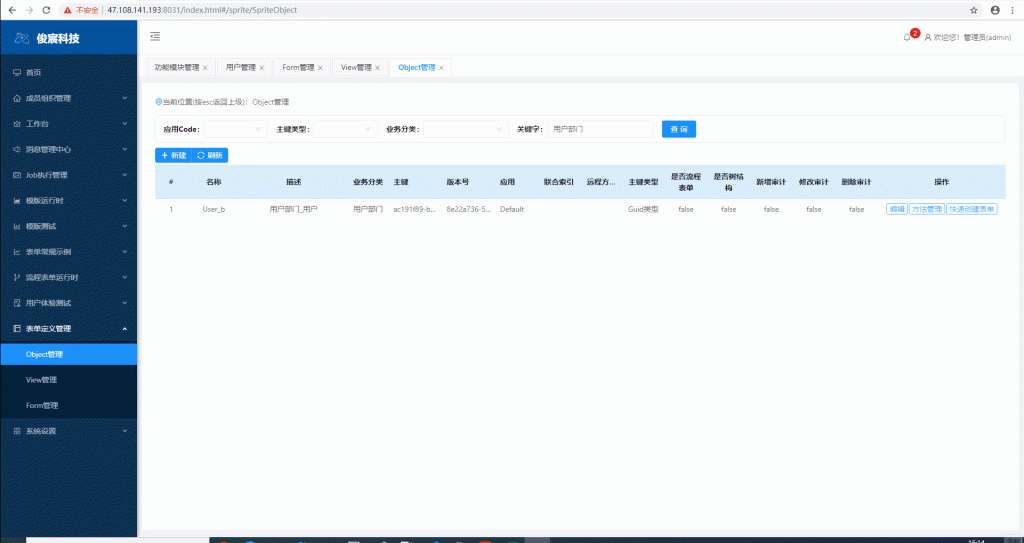Click the Chrome profile account icon
Screen dimensions: 1024x543
(x=995, y=9)
